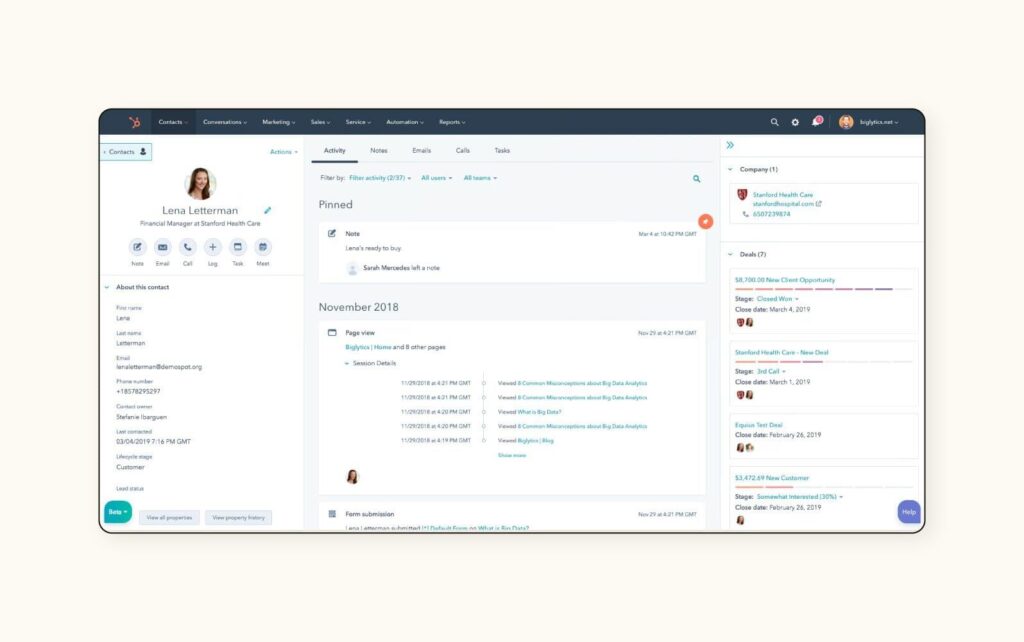The width and height of the screenshot is (1024, 642).
Task: Open the Sales menu in navigation
Action: click(x=321, y=122)
